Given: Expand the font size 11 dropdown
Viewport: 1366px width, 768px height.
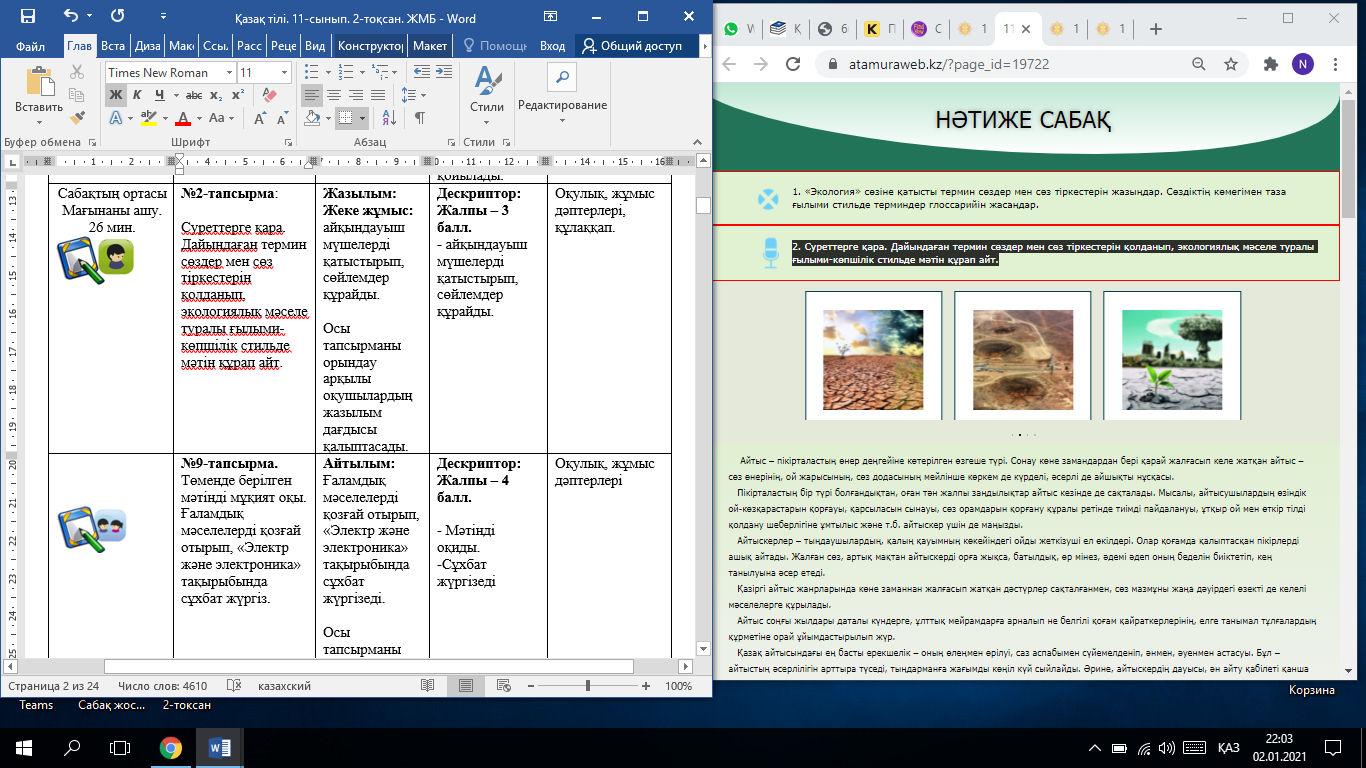Looking at the screenshot, I should coord(286,73).
